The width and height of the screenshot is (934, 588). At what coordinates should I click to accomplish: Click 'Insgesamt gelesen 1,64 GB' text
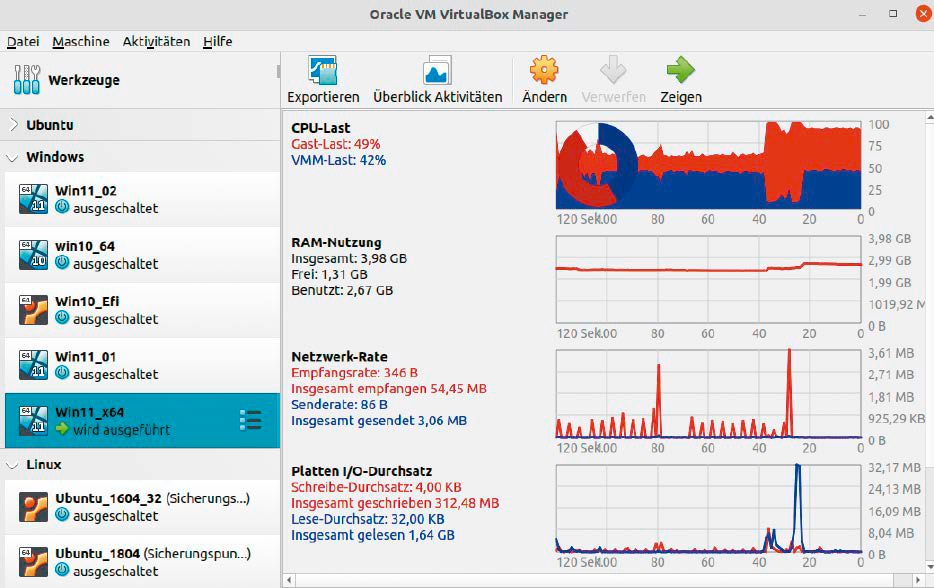(x=373, y=536)
